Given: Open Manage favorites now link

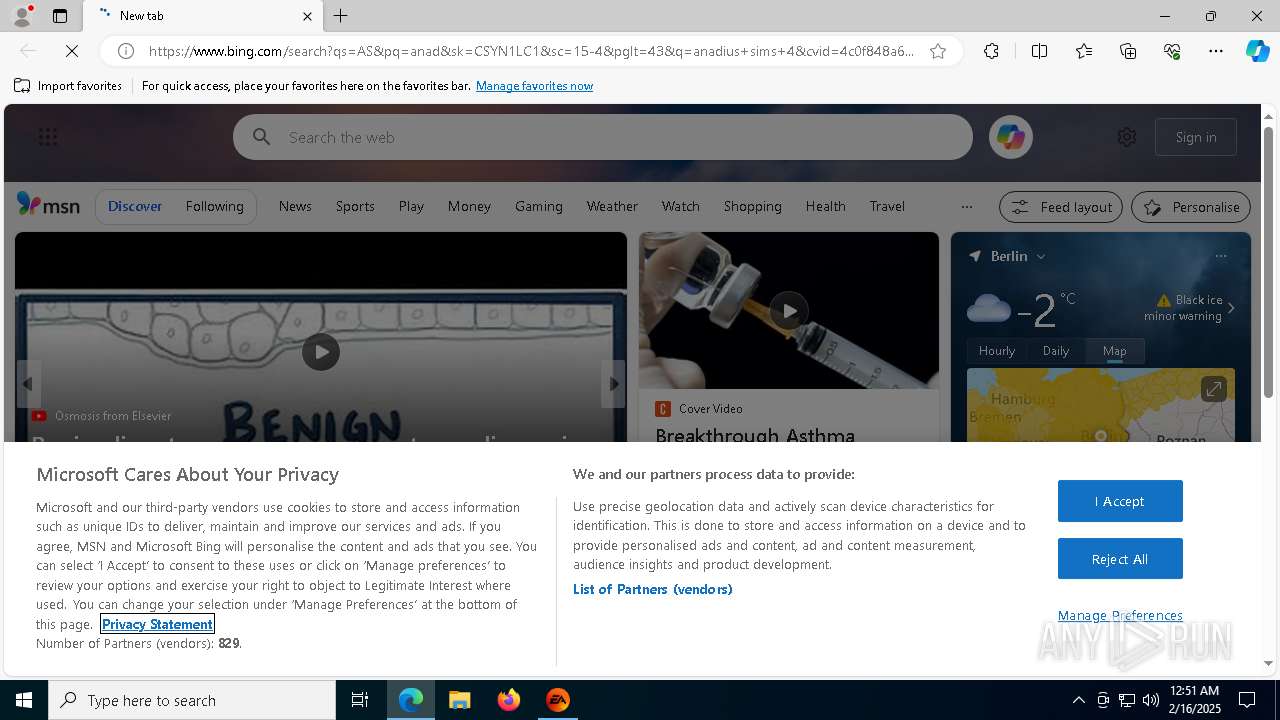Looking at the screenshot, I should point(534,86).
